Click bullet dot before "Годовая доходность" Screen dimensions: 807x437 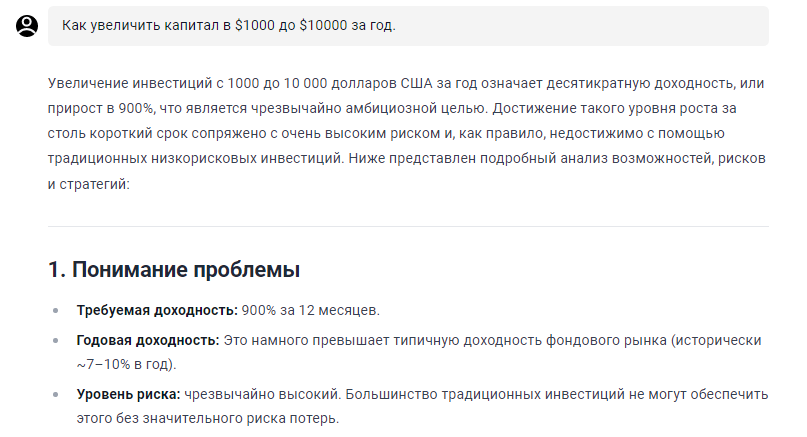pos(56,340)
